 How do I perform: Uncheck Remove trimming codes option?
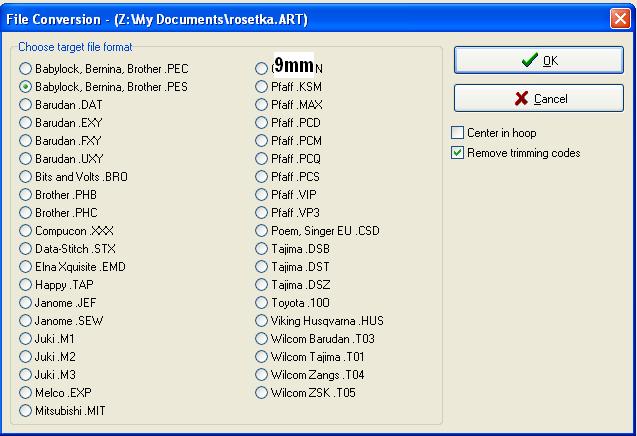[458, 153]
